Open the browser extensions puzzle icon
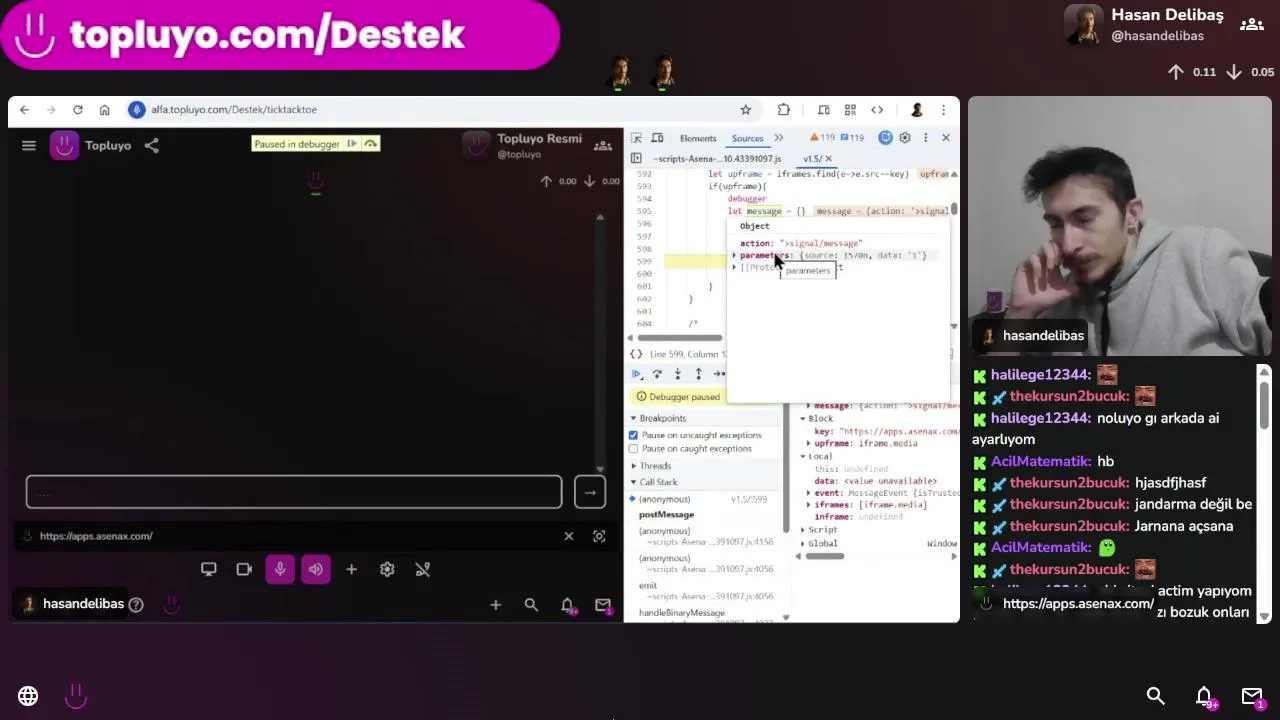 [784, 110]
